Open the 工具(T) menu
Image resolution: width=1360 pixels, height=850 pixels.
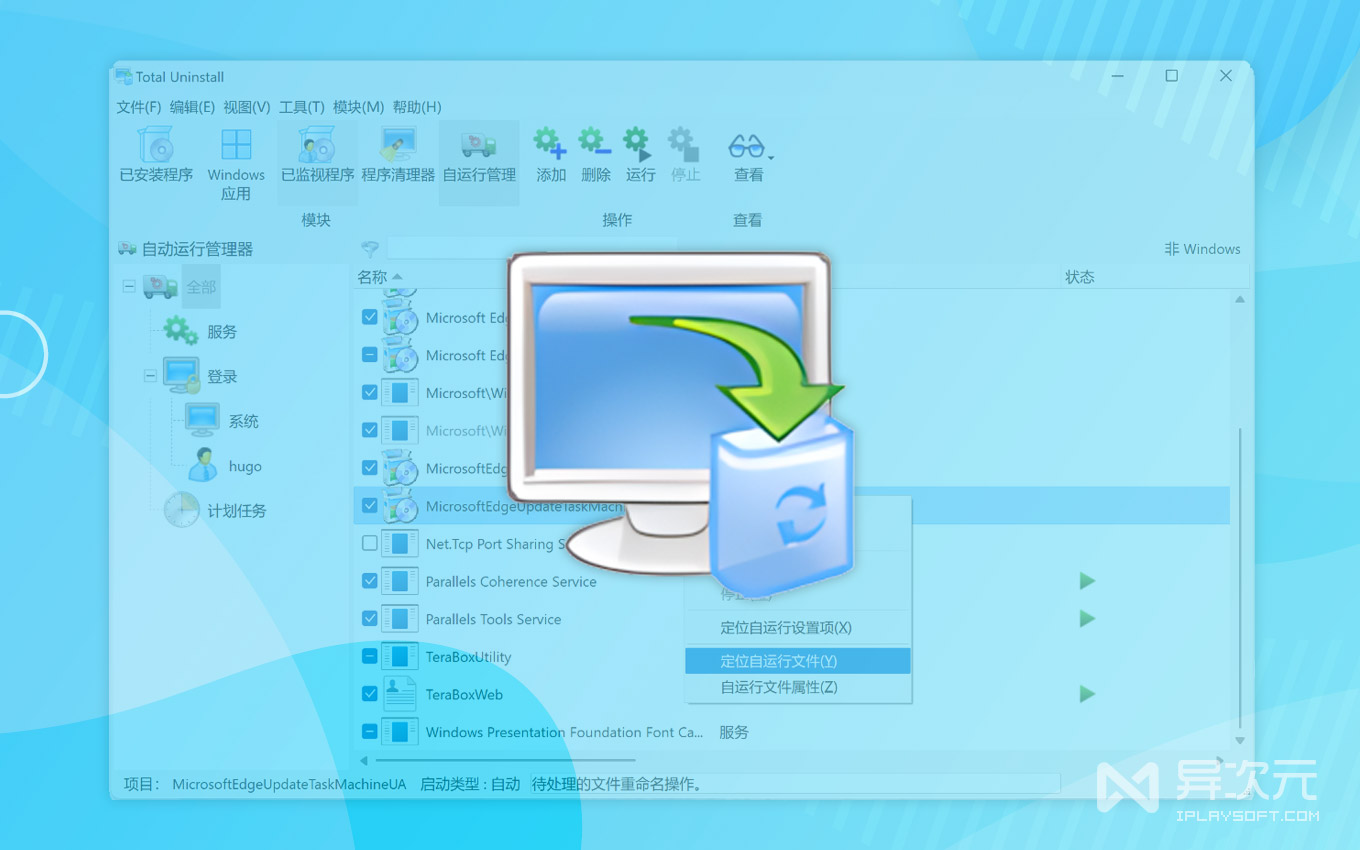click(301, 107)
